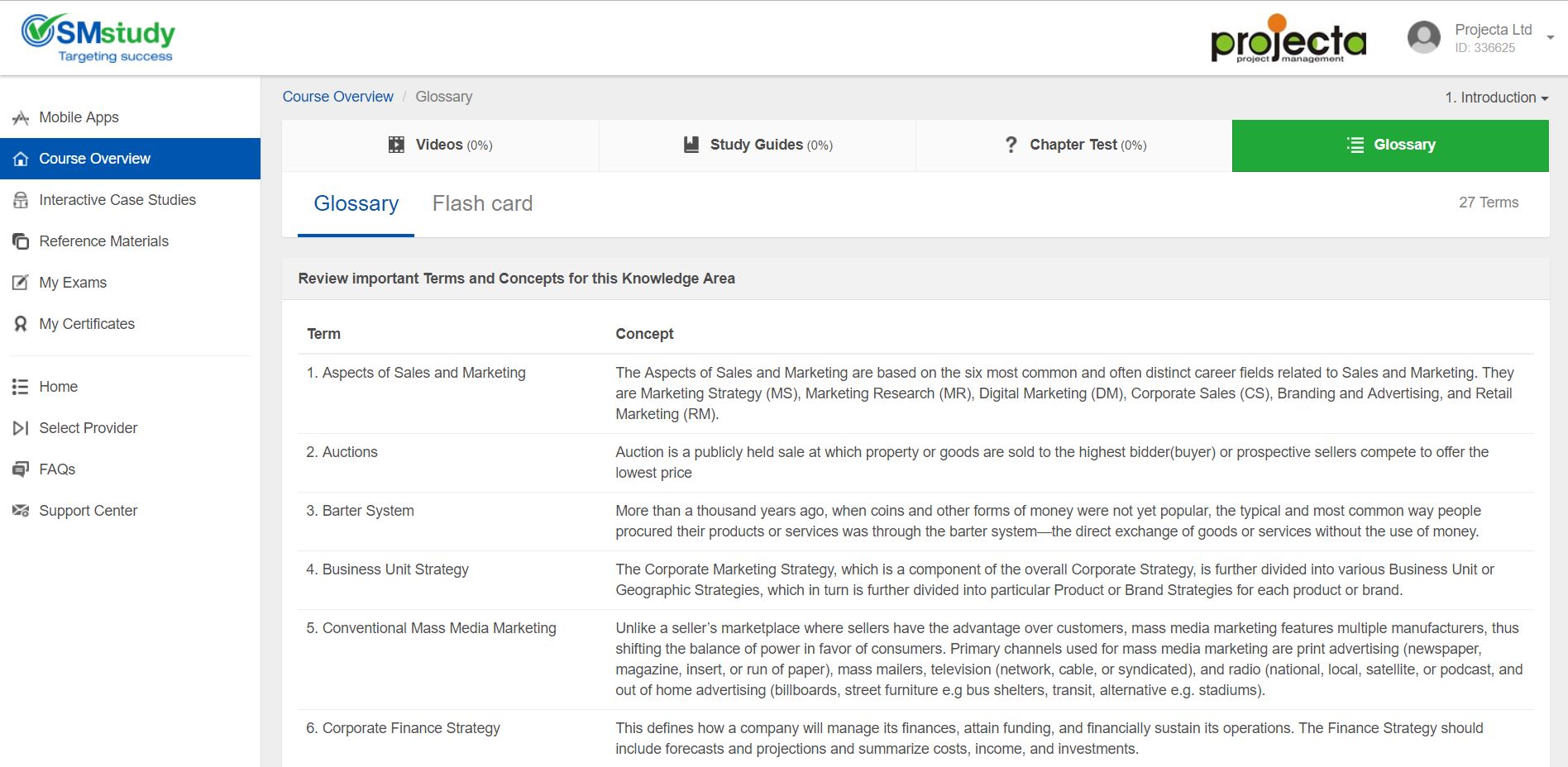Click the Interactive Case Studies icon

[x=21, y=200]
